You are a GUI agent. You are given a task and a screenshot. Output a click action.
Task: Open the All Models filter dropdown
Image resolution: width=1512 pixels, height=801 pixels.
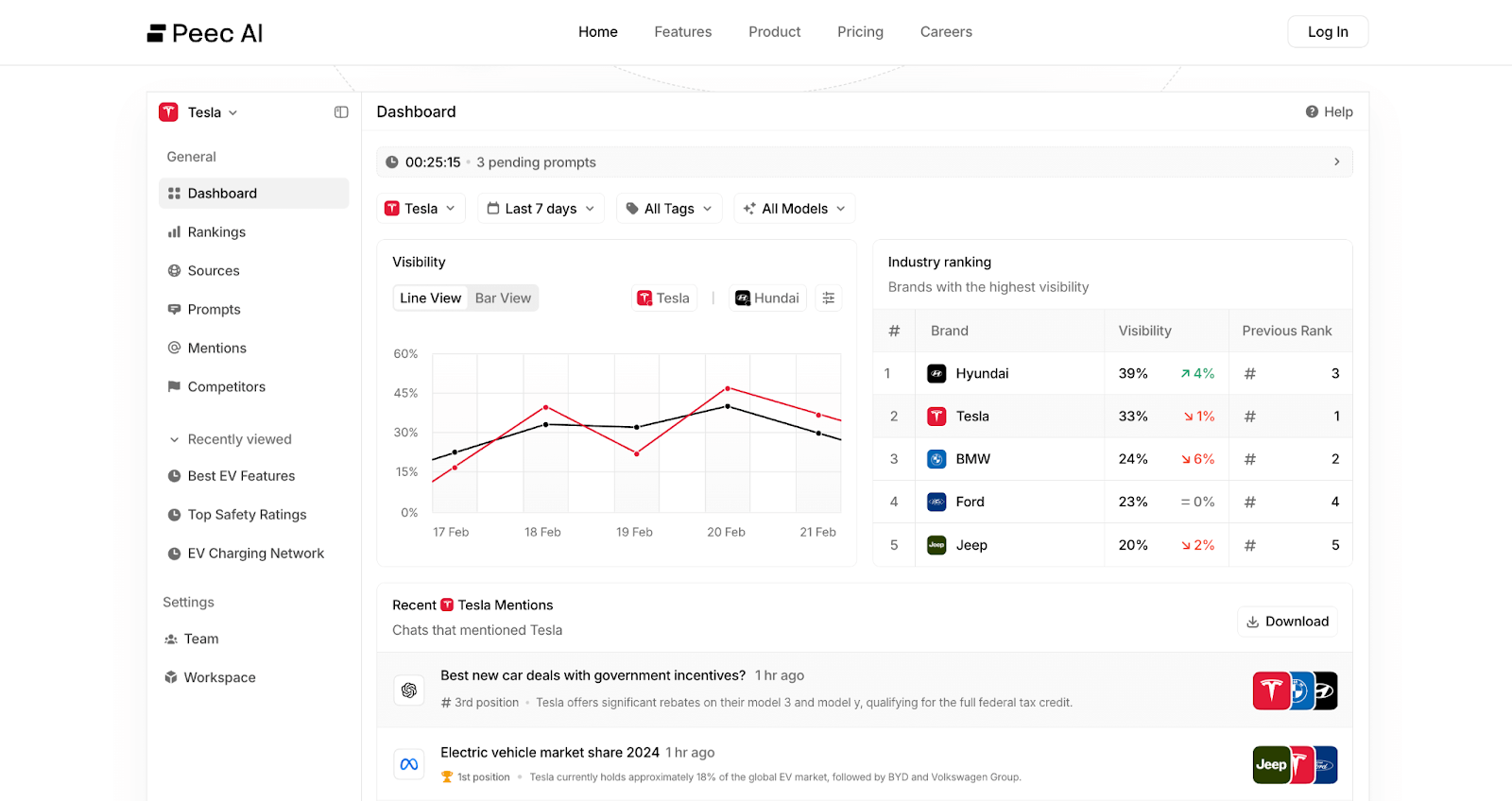pyautogui.click(x=795, y=209)
